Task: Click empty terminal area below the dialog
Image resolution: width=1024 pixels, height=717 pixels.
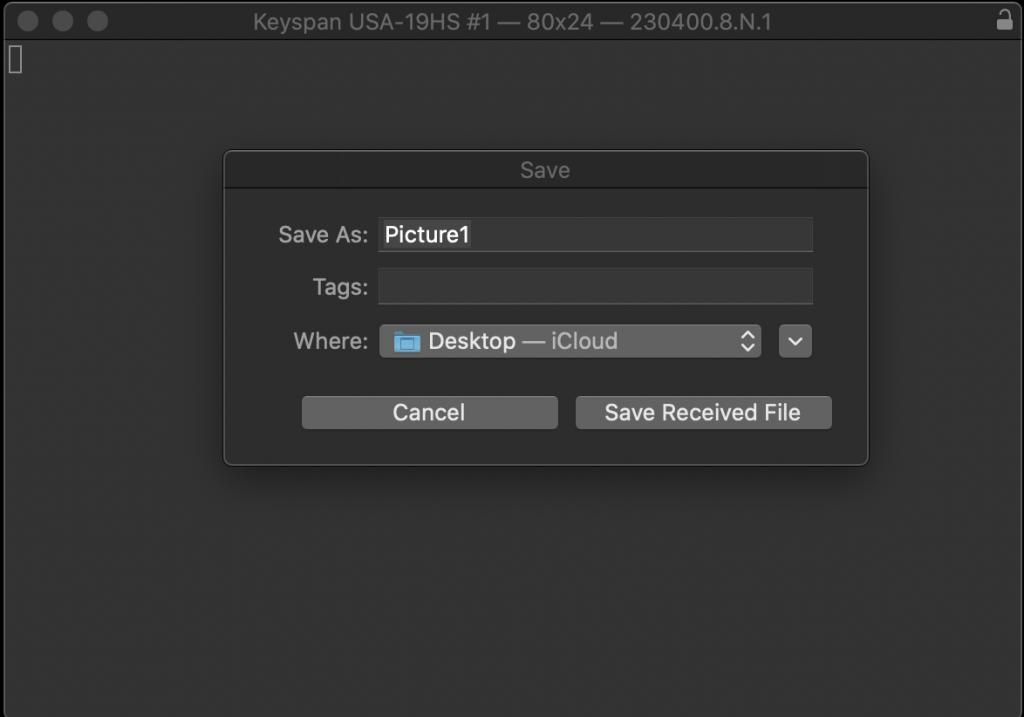Action: coord(512,588)
